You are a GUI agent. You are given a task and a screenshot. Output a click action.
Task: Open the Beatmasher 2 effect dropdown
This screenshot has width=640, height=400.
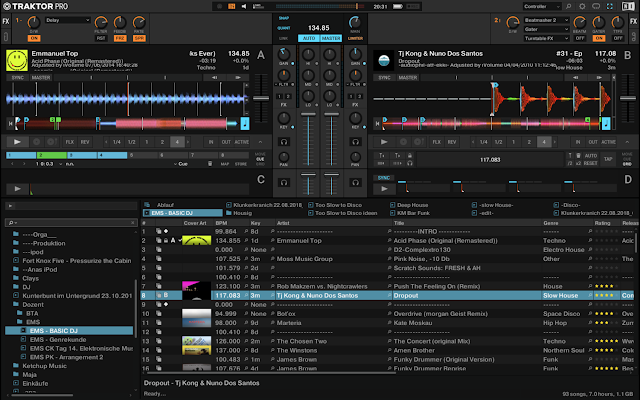point(547,20)
